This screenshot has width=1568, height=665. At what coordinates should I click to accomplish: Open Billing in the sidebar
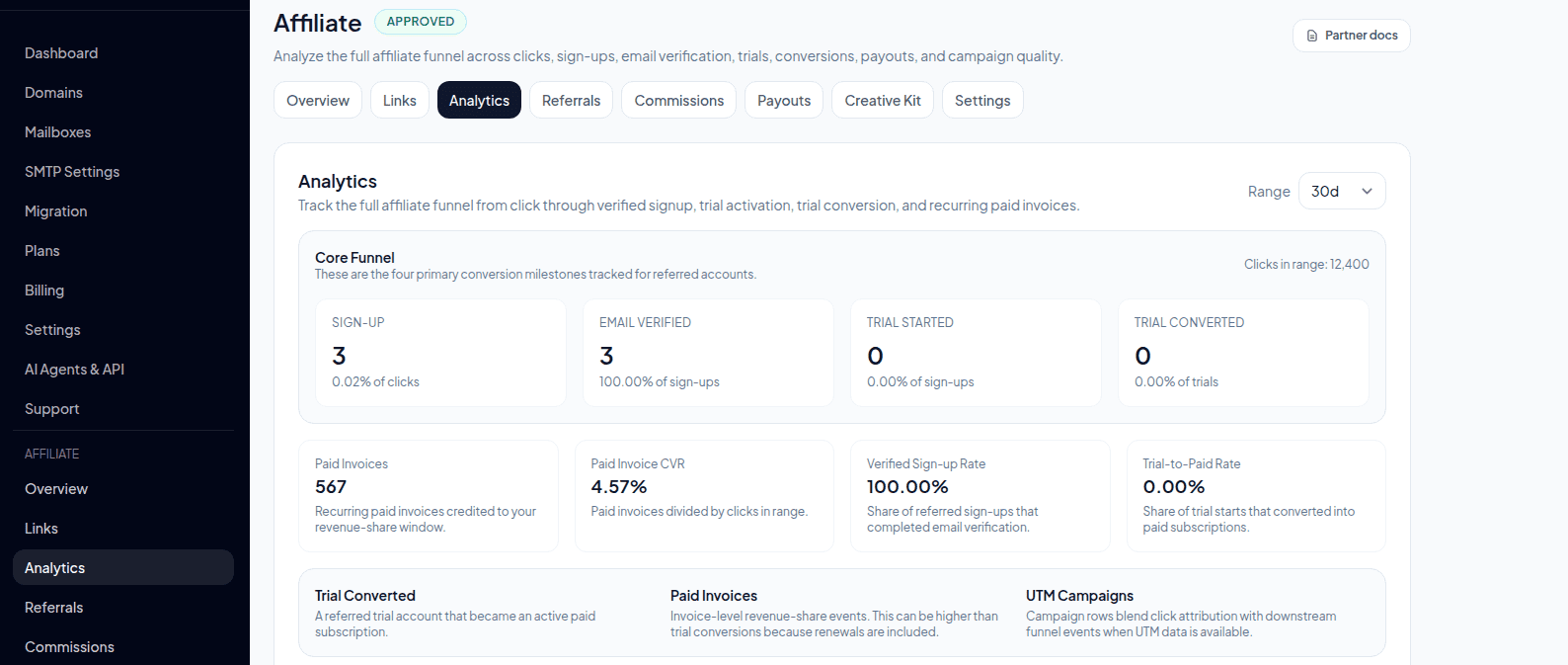44,291
